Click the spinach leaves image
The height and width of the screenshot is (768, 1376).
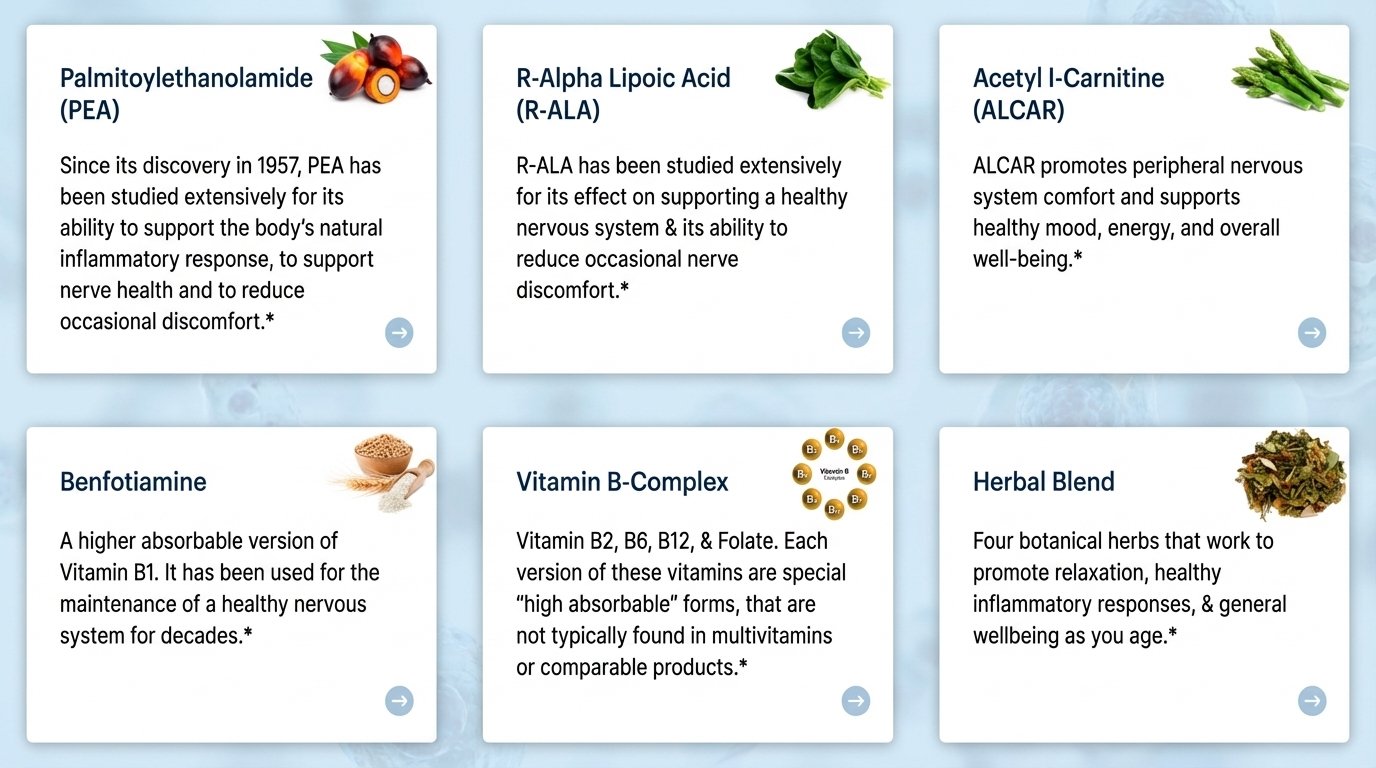(831, 70)
